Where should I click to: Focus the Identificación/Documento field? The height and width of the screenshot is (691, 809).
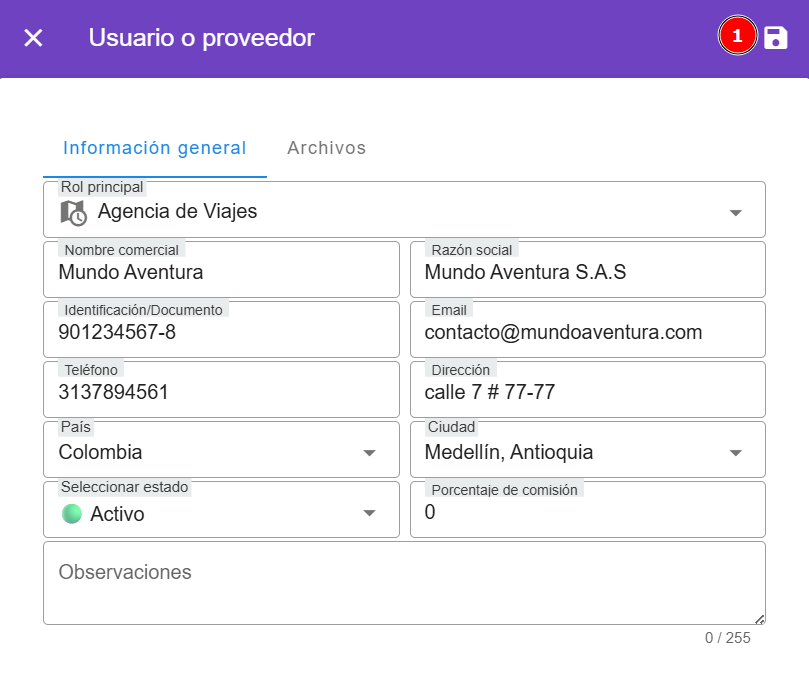(x=221, y=332)
